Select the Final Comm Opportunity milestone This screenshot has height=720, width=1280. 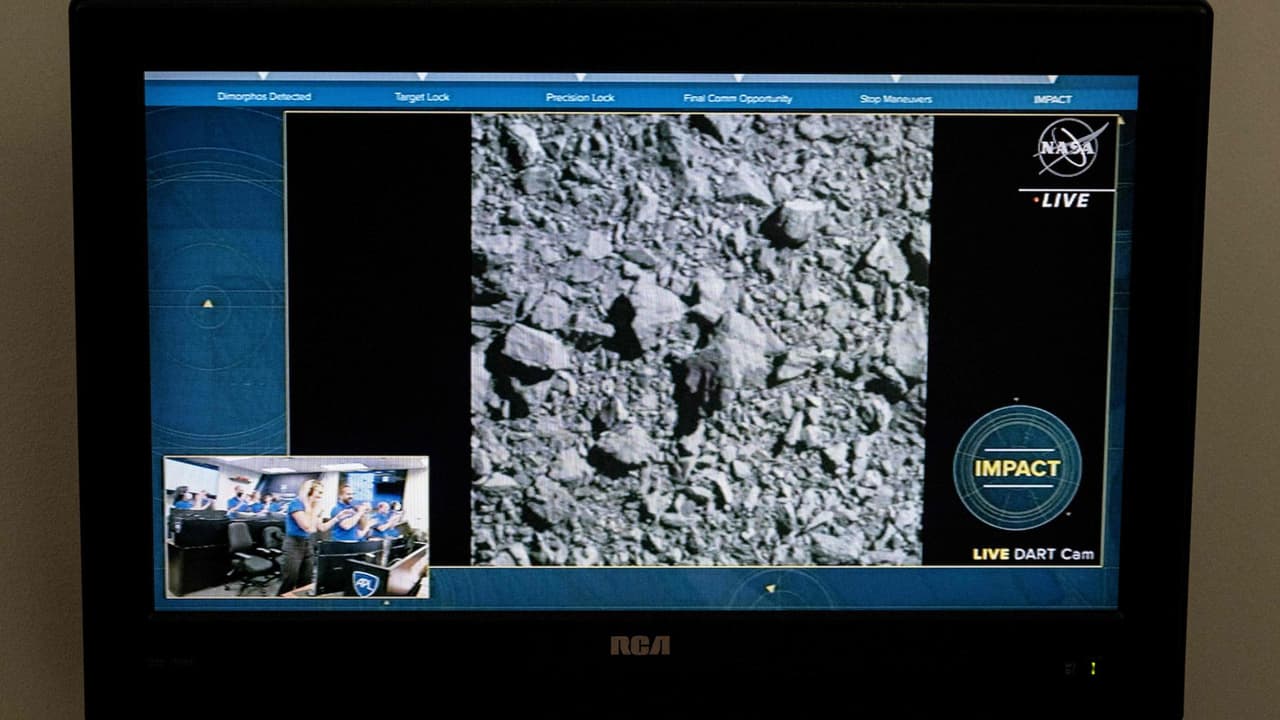738,98
